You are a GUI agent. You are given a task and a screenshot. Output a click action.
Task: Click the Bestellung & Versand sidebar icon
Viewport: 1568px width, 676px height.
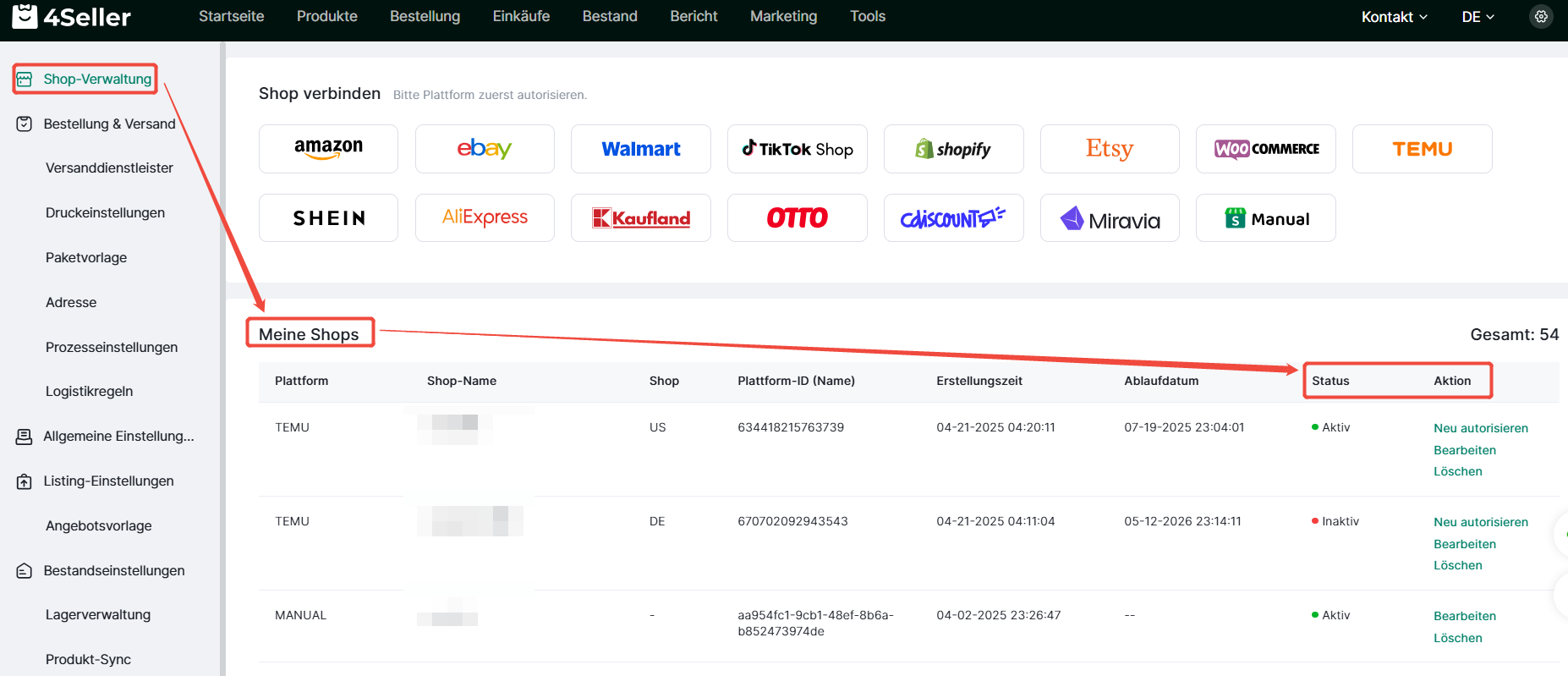(x=25, y=124)
